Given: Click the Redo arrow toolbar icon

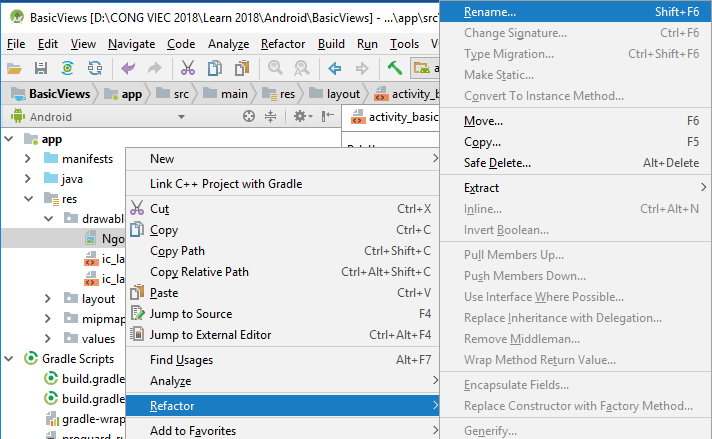Looking at the screenshot, I should (155, 69).
